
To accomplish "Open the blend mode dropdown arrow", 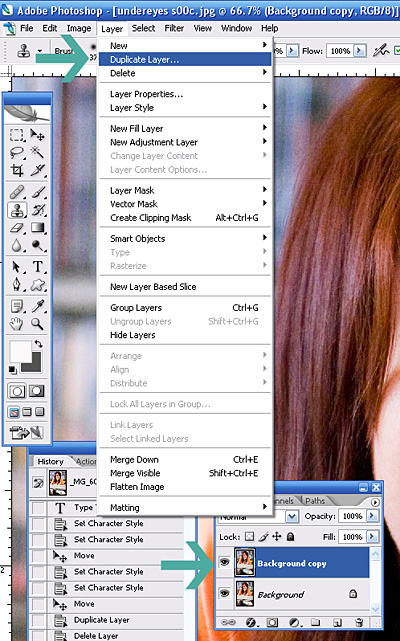I will coord(292,516).
